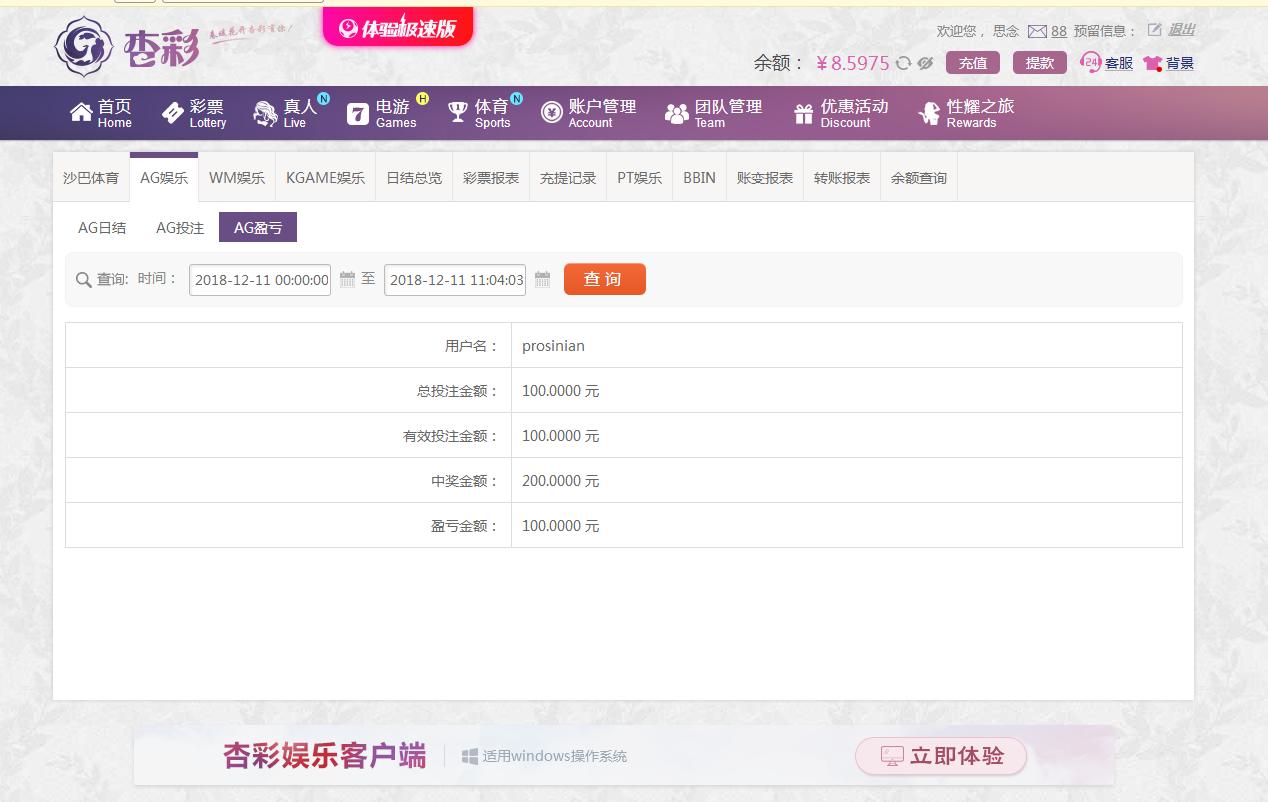Open the 优惠活动 Discount menu
Image resolution: width=1268 pixels, height=802 pixels.
point(841,113)
